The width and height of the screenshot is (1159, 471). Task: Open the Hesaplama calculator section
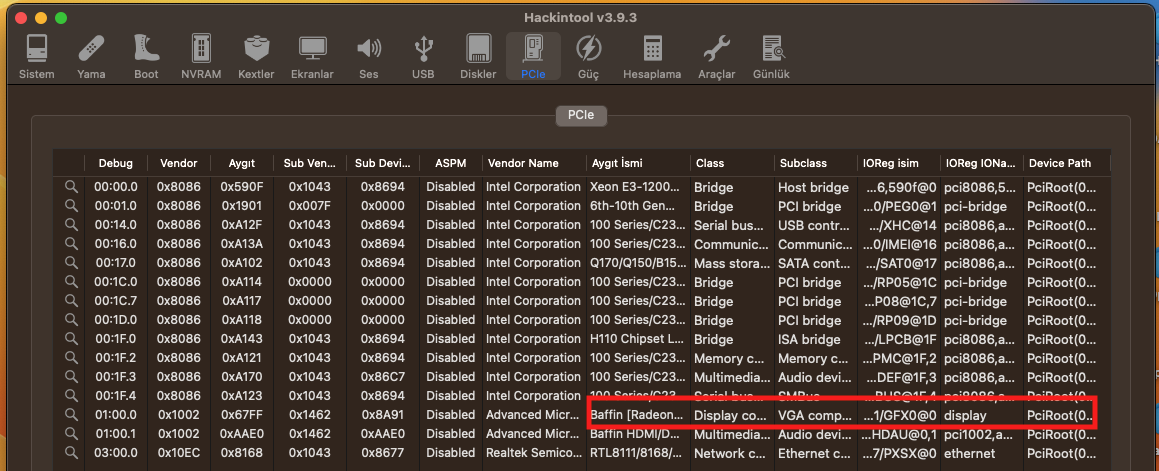(652, 55)
